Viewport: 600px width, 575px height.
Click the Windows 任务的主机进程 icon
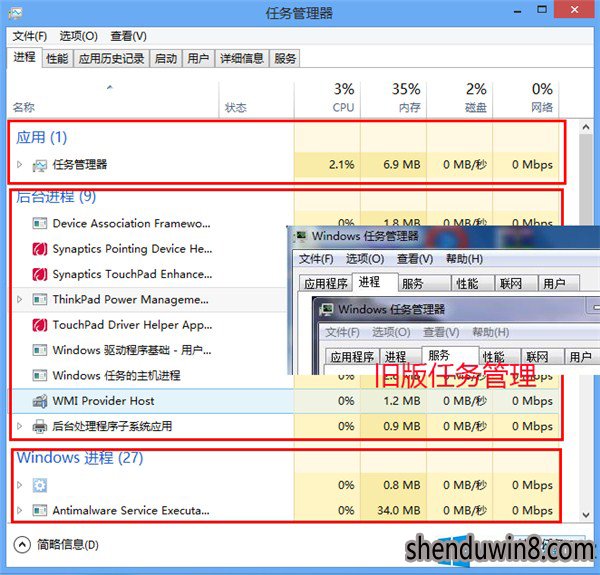coord(40,375)
